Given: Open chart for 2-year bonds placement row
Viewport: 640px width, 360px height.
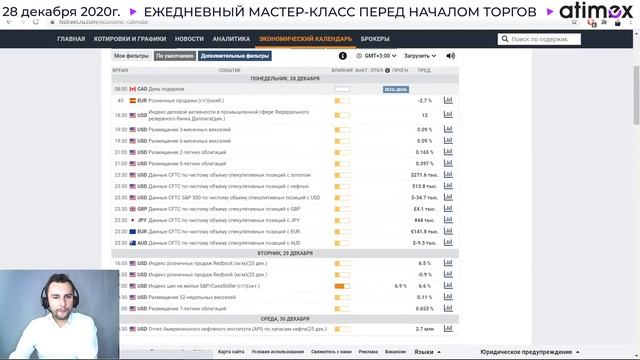Looking at the screenshot, I should (x=448, y=152).
